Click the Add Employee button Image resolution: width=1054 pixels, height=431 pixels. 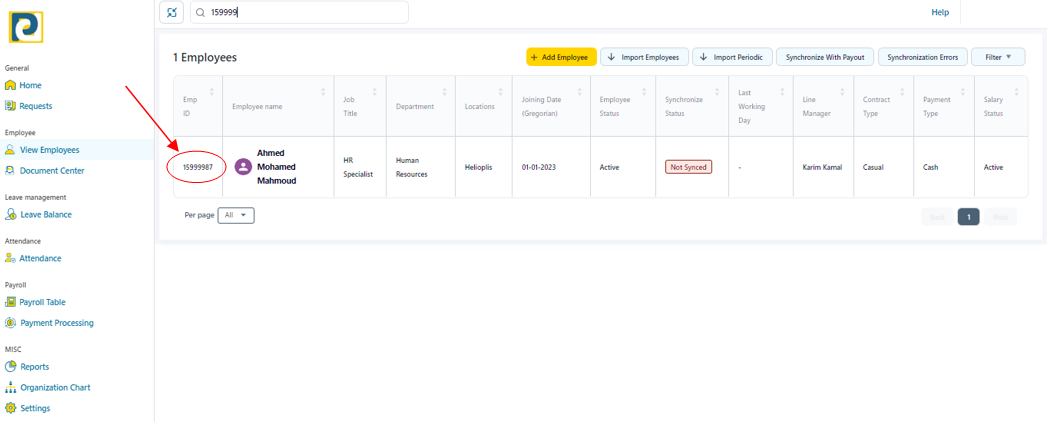pyautogui.click(x=561, y=57)
